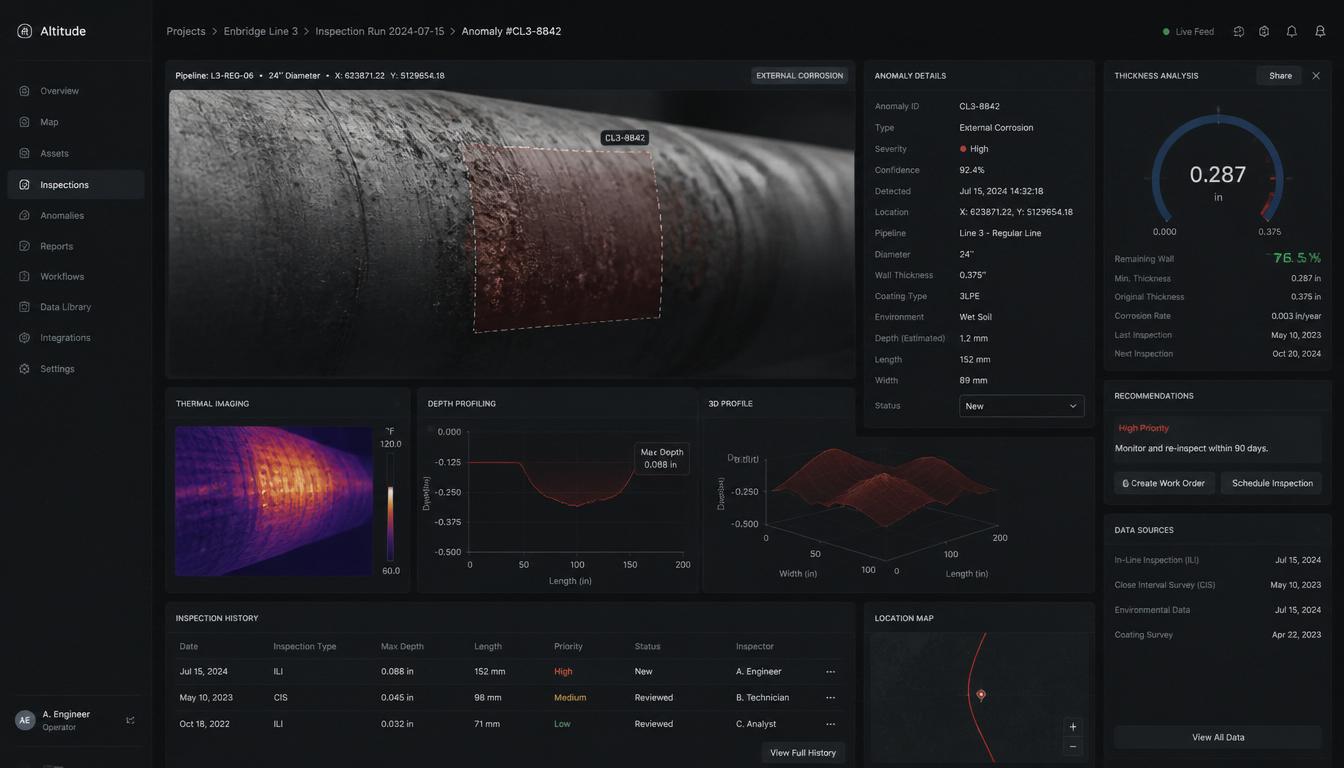Click Create Work Order button
Image resolution: width=1344 pixels, height=768 pixels.
(x=1164, y=483)
